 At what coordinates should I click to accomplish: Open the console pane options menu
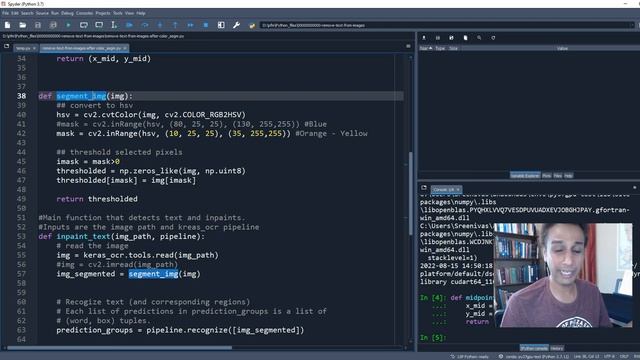[635, 188]
